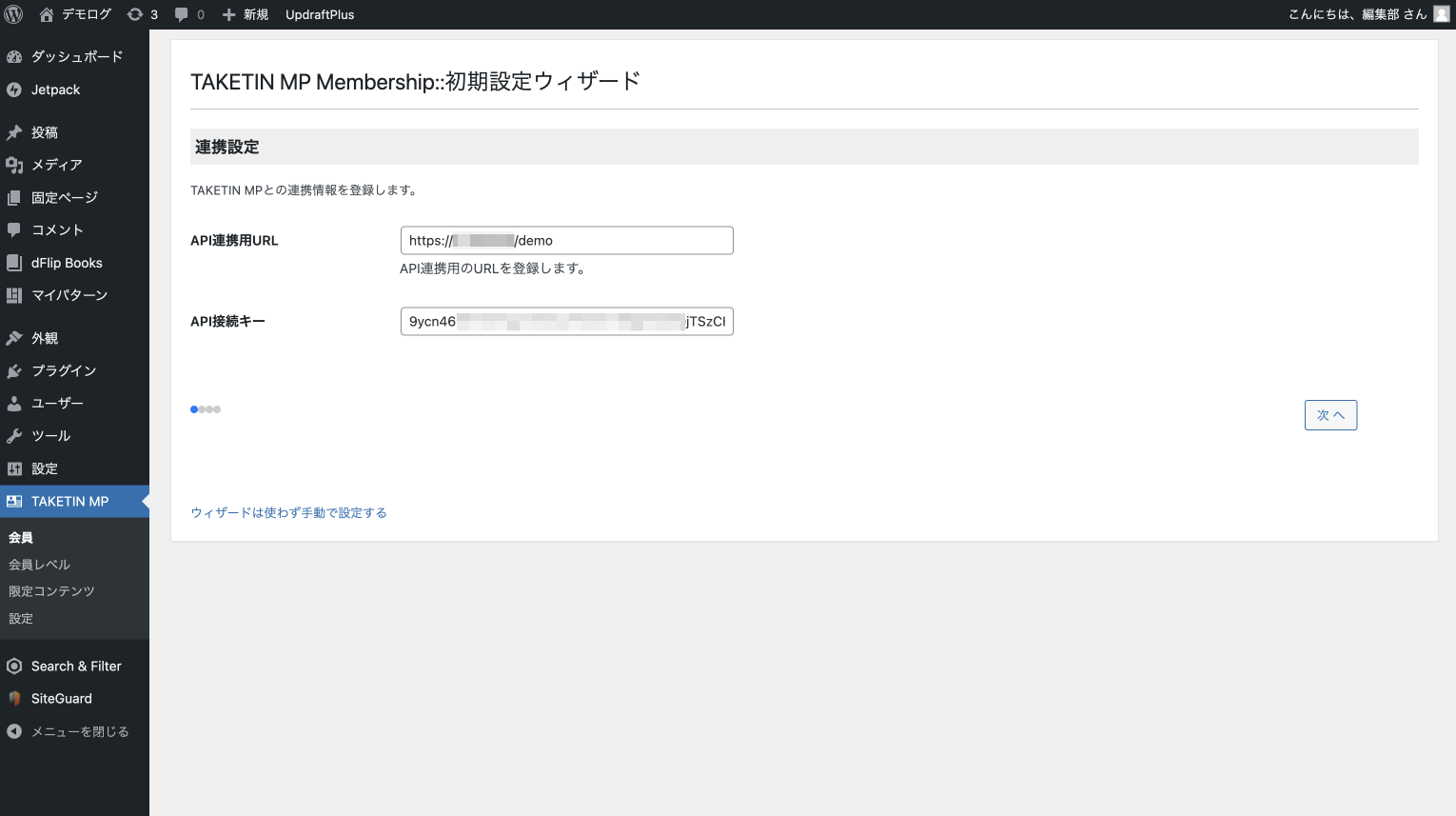Open the SiteGuard menu label
Image resolution: width=1456 pixels, height=816 pixels.
pyautogui.click(x=62, y=698)
